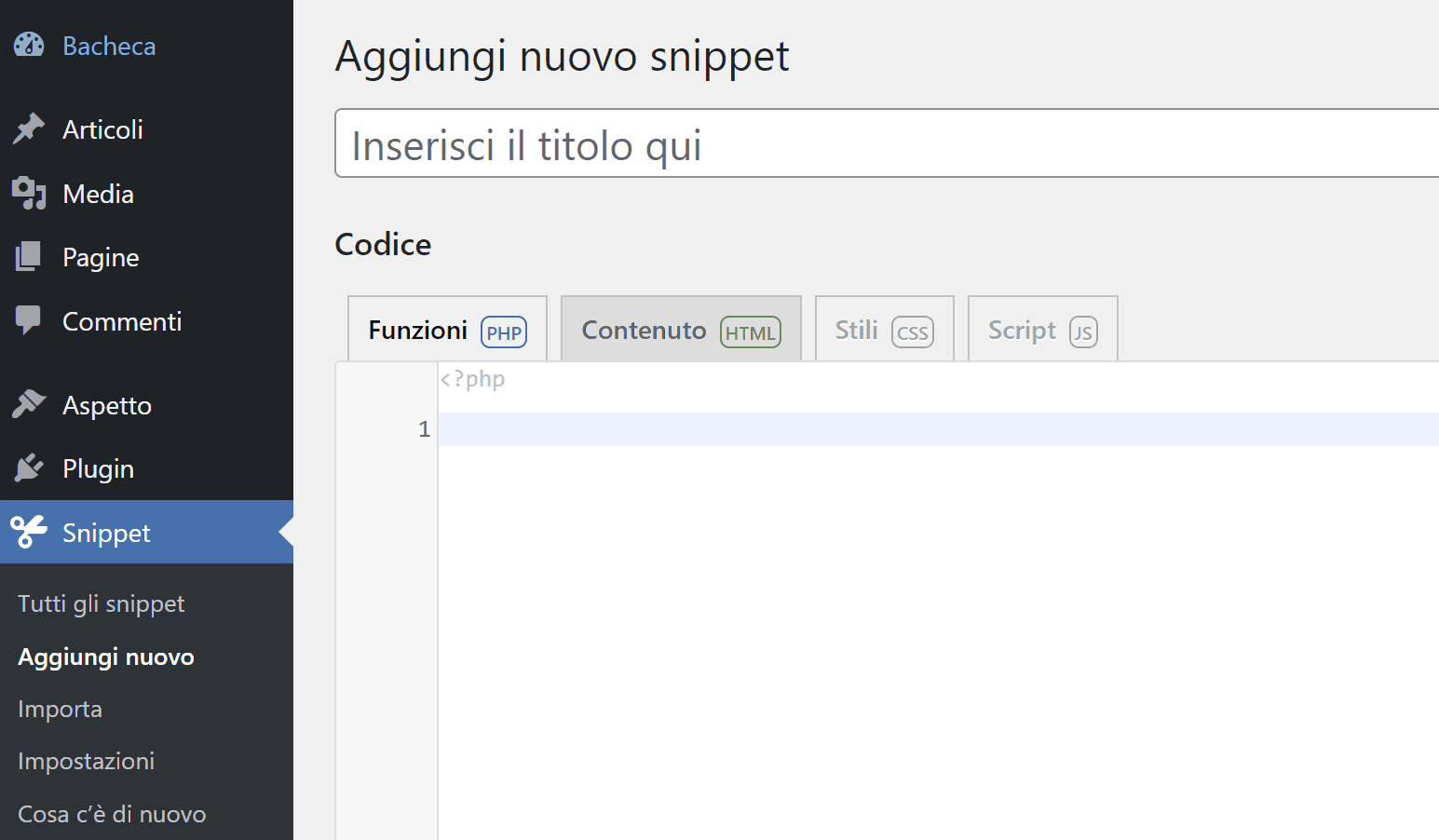
Task: Select the Script JS tab
Action: pyautogui.click(x=1041, y=329)
